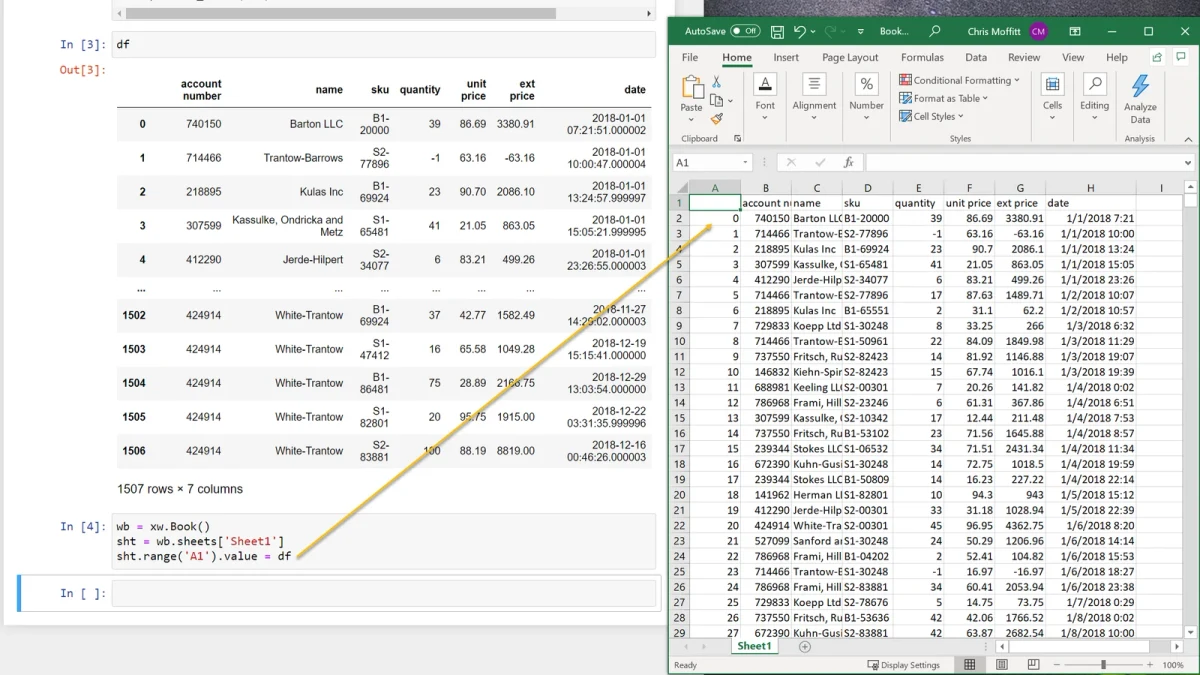The width and height of the screenshot is (1200, 675).
Task: Open the Search magnifier in Excel title bar
Action: pyautogui.click(x=935, y=31)
